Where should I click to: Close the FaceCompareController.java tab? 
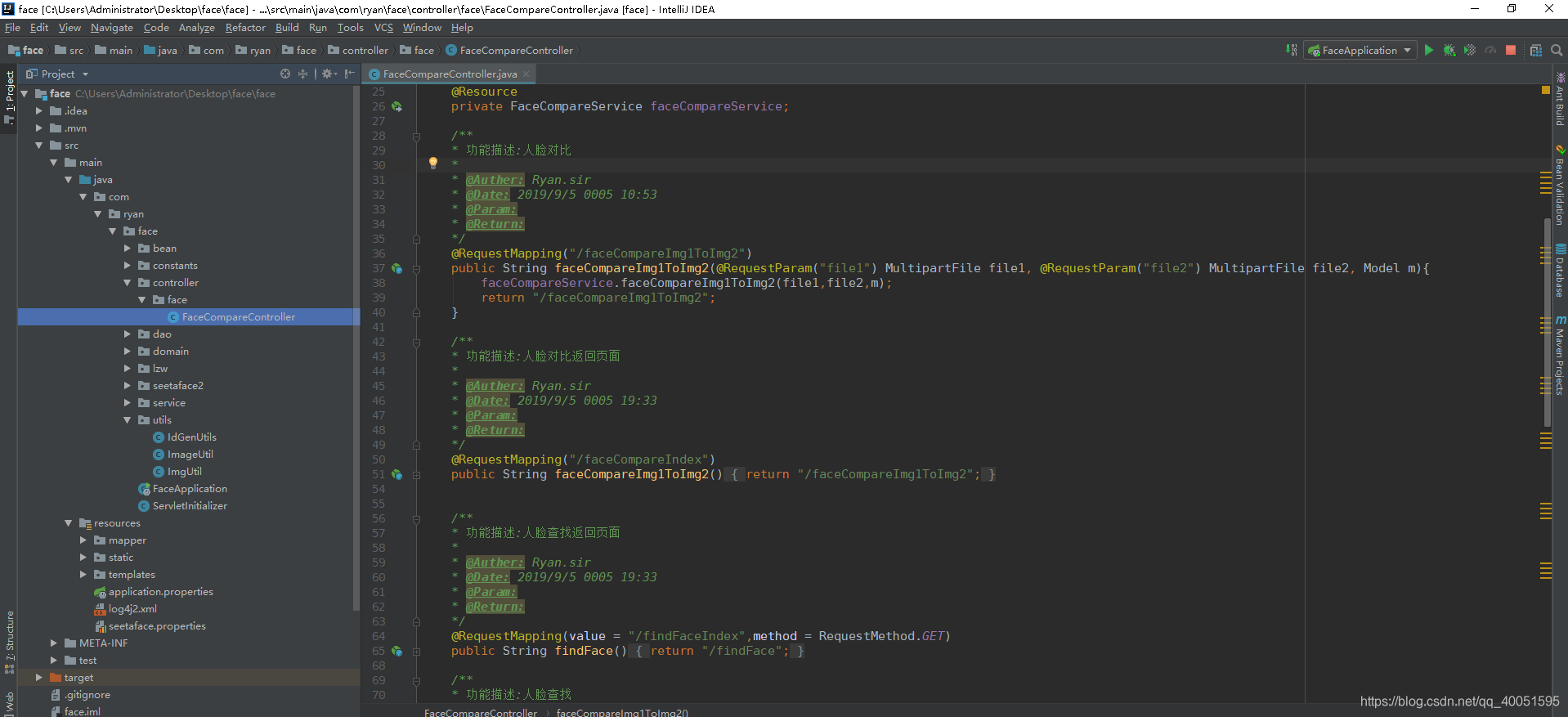(526, 74)
